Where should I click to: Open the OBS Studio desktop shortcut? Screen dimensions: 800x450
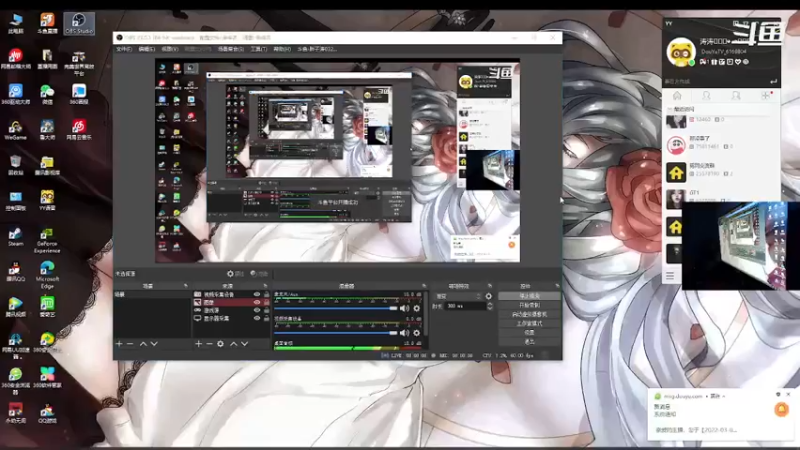(x=79, y=23)
